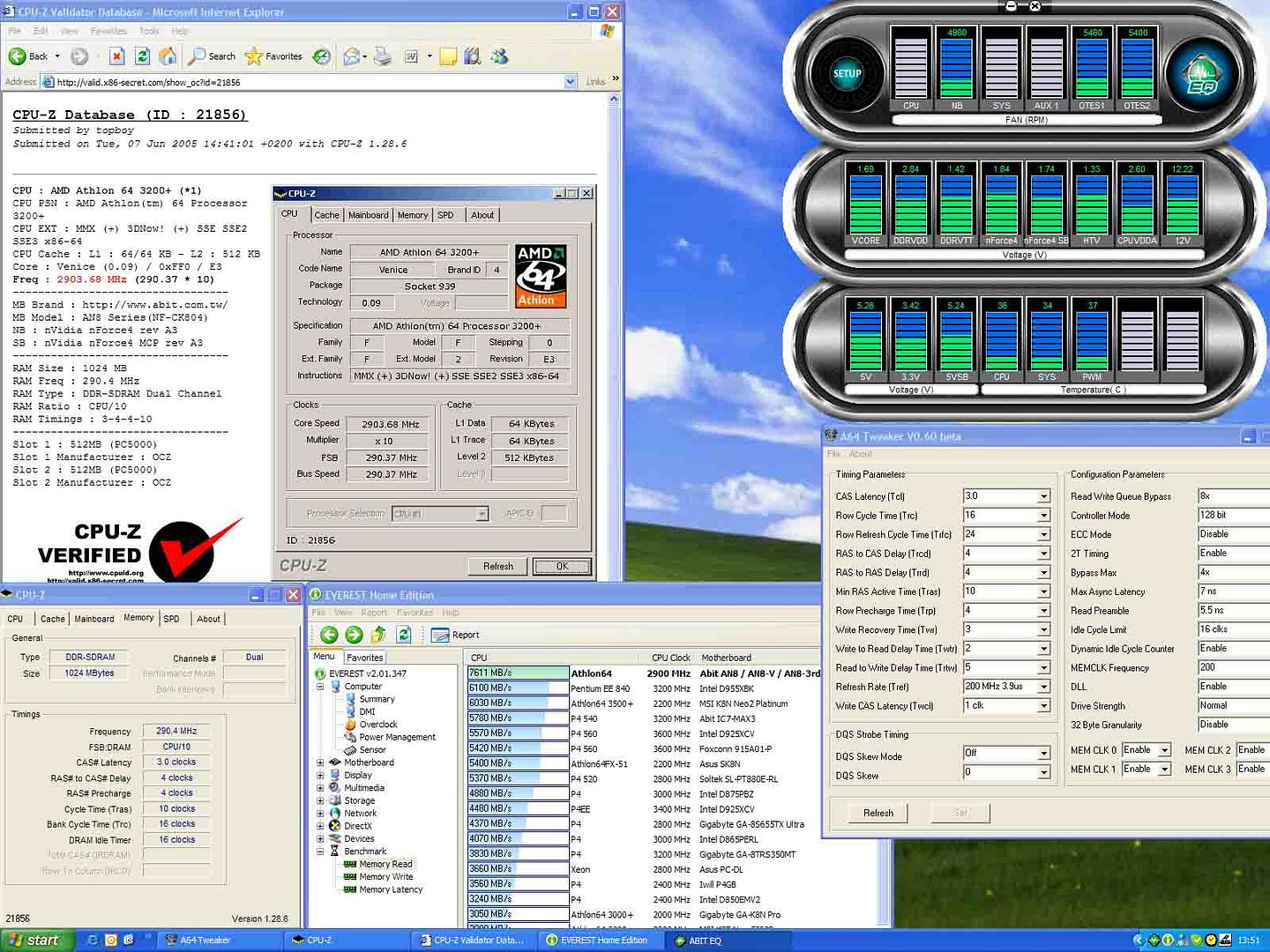Click the SETUP dial in ABIT EQ
The image size is (1270, 952).
coord(847,74)
